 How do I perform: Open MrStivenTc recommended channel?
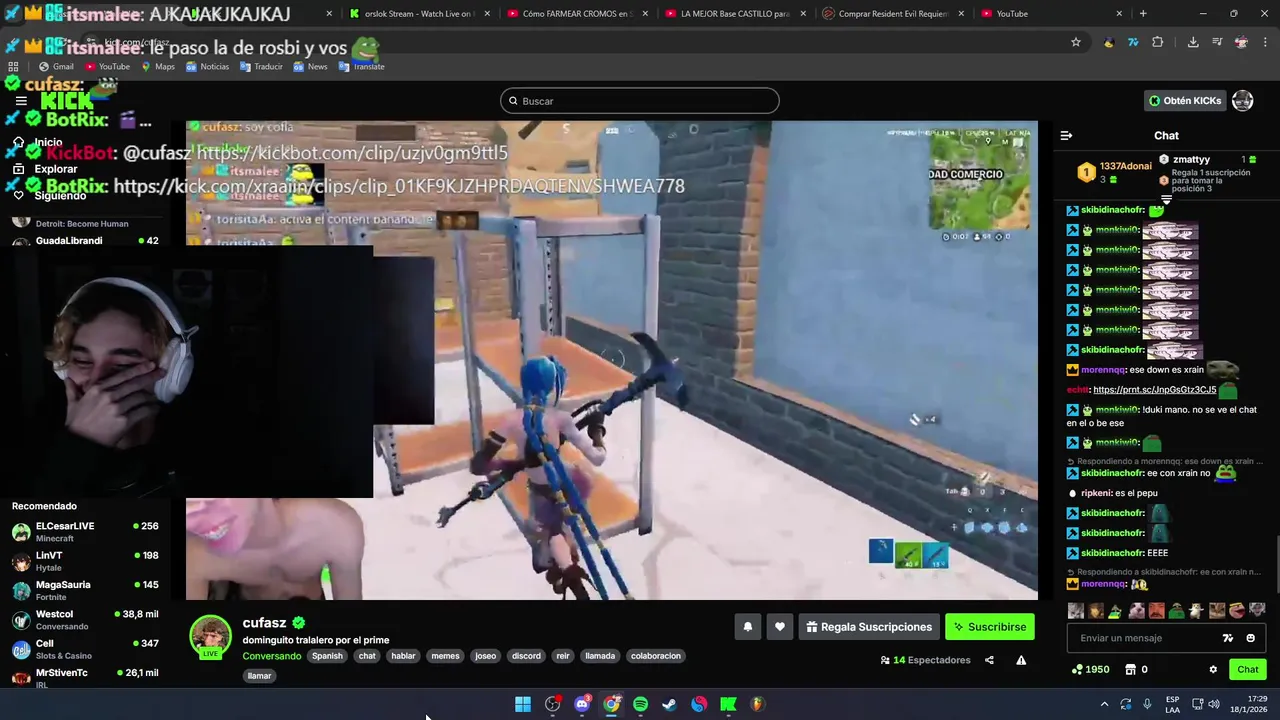tap(85, 677)
